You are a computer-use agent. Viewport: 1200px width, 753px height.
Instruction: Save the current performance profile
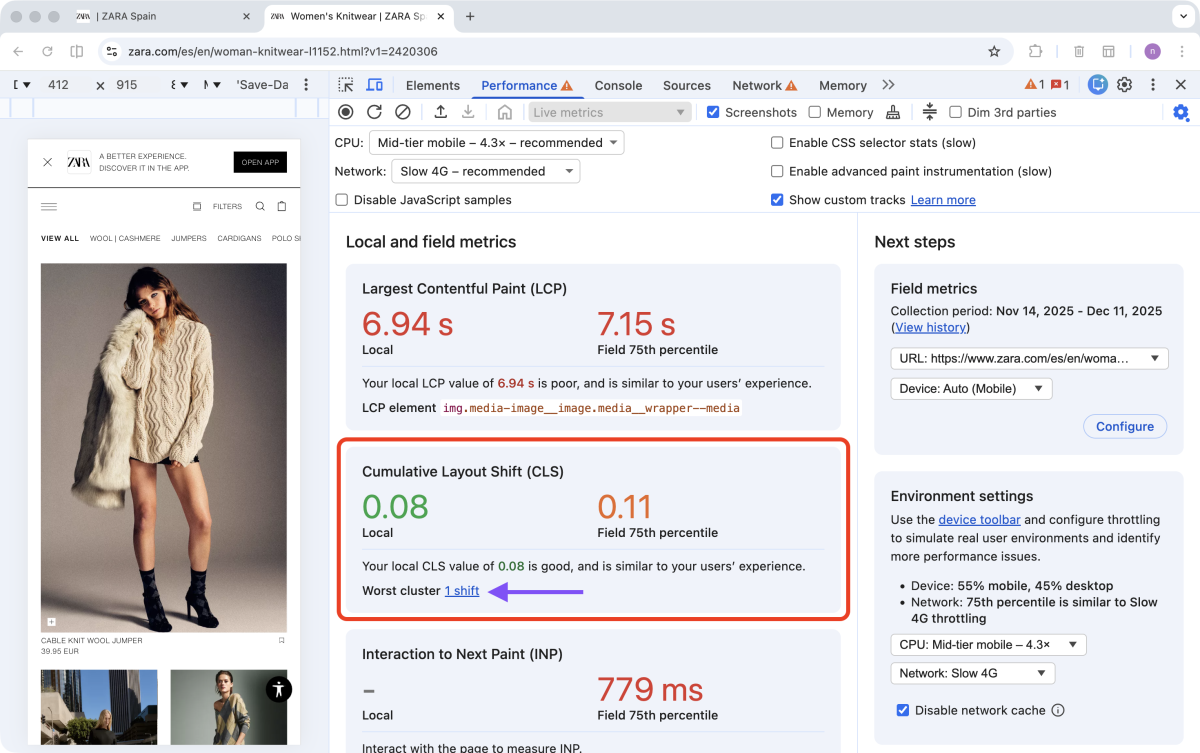[468, 112]
